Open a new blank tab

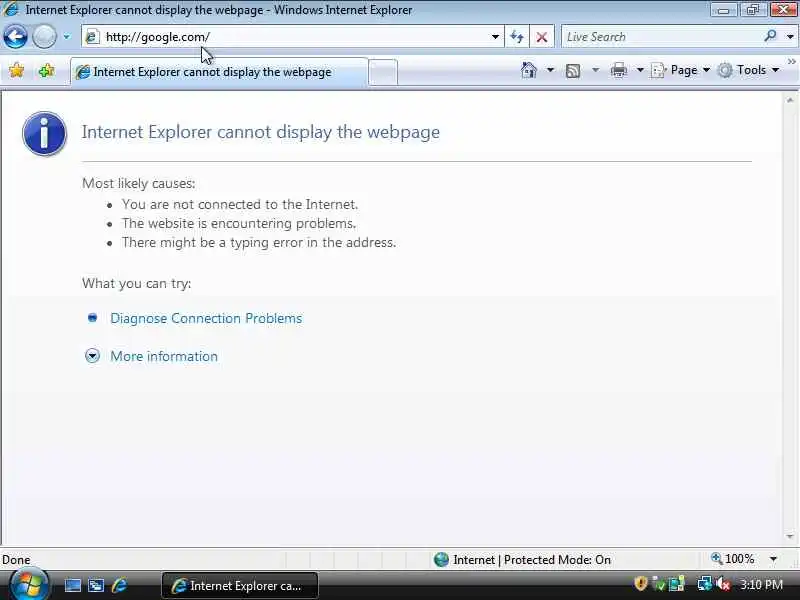[x=383, y=72]
